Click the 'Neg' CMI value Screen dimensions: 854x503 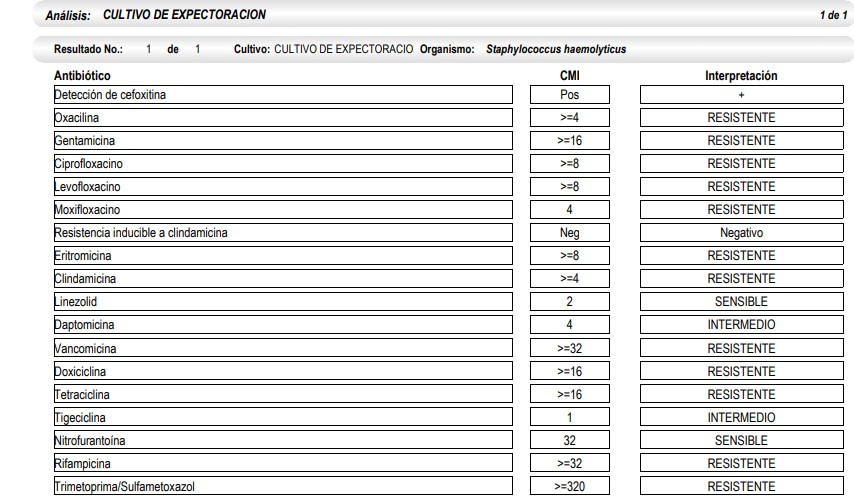[570, 232]
